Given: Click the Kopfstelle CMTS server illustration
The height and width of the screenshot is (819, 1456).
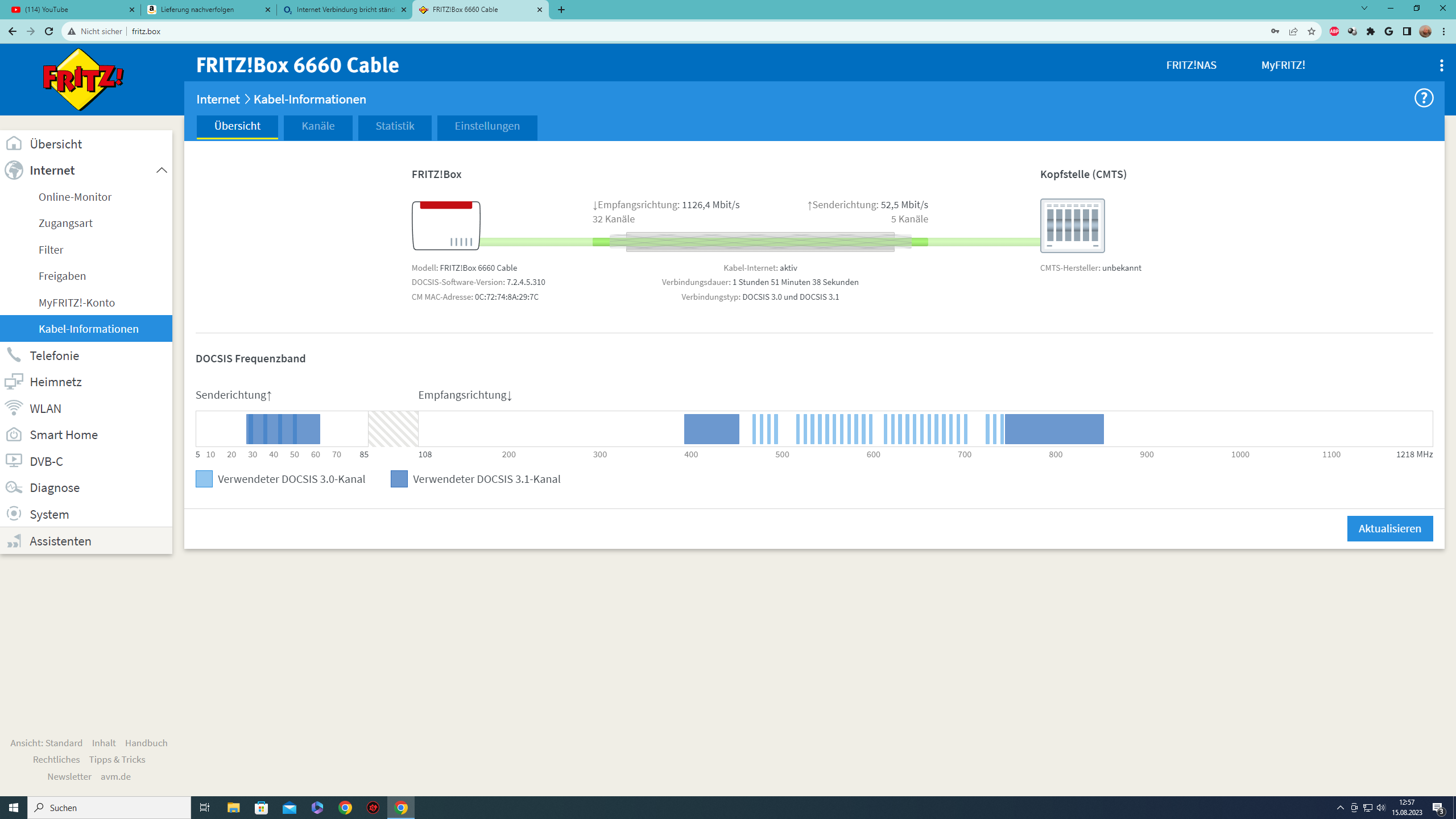Looking at the screenshot, I should tap(1072, 226).
